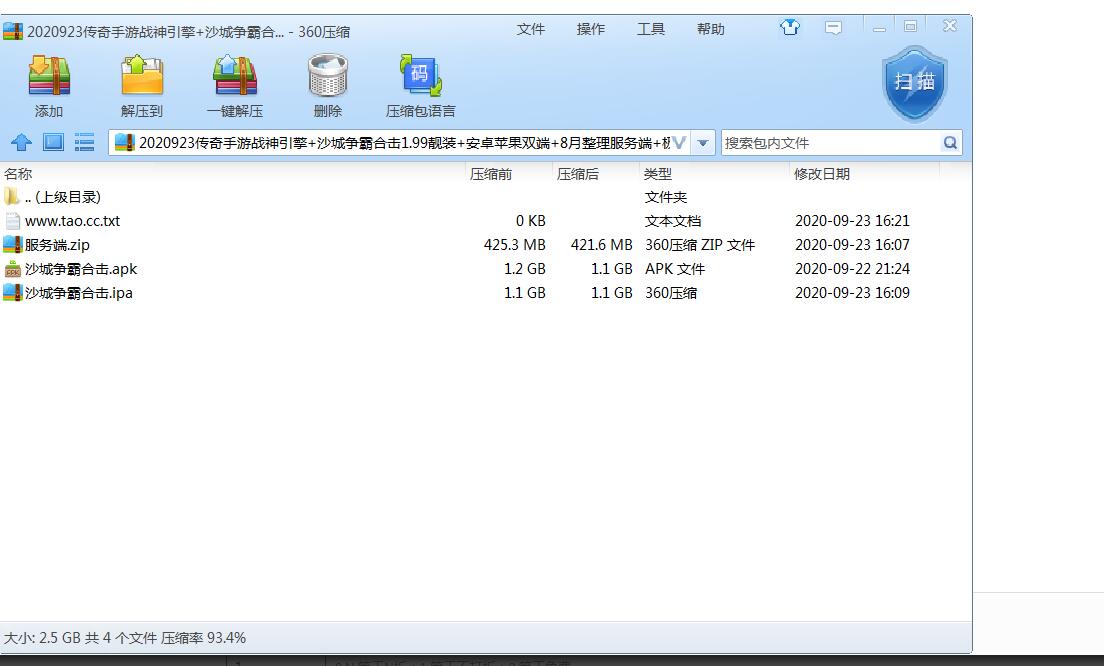Click the 添加 (Add) toolbar icon

(x=48, y=78)
